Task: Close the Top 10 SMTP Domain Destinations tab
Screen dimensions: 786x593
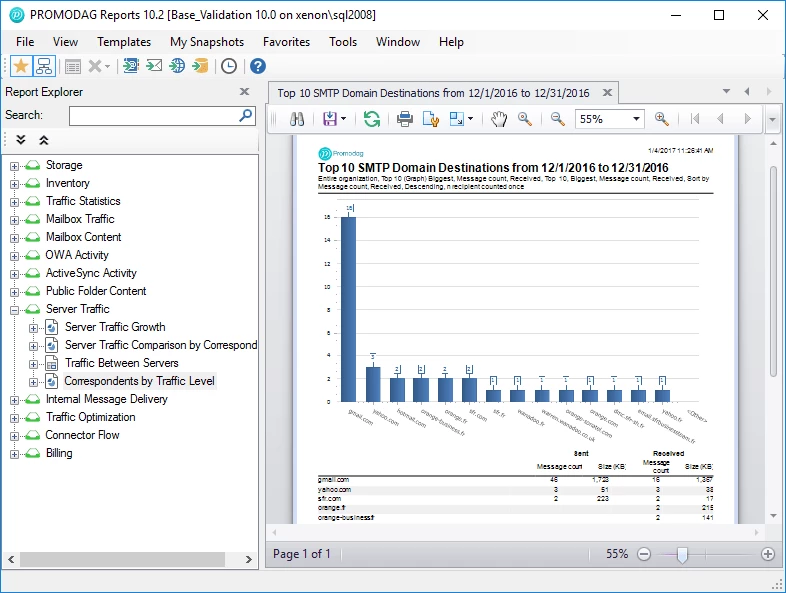Action: [x=607, y=93]
